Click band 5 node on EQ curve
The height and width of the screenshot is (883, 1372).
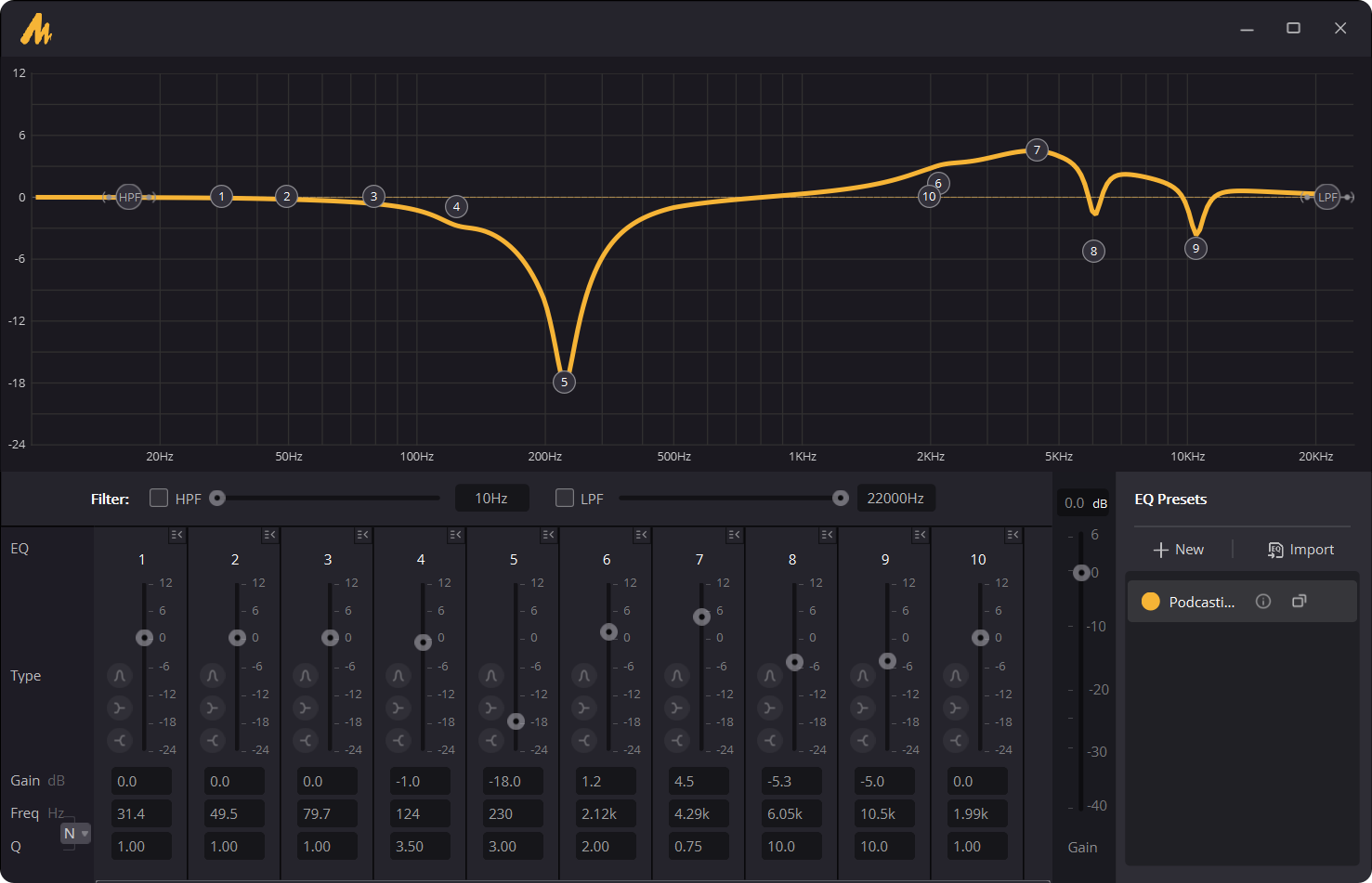(x=564, y=382)
